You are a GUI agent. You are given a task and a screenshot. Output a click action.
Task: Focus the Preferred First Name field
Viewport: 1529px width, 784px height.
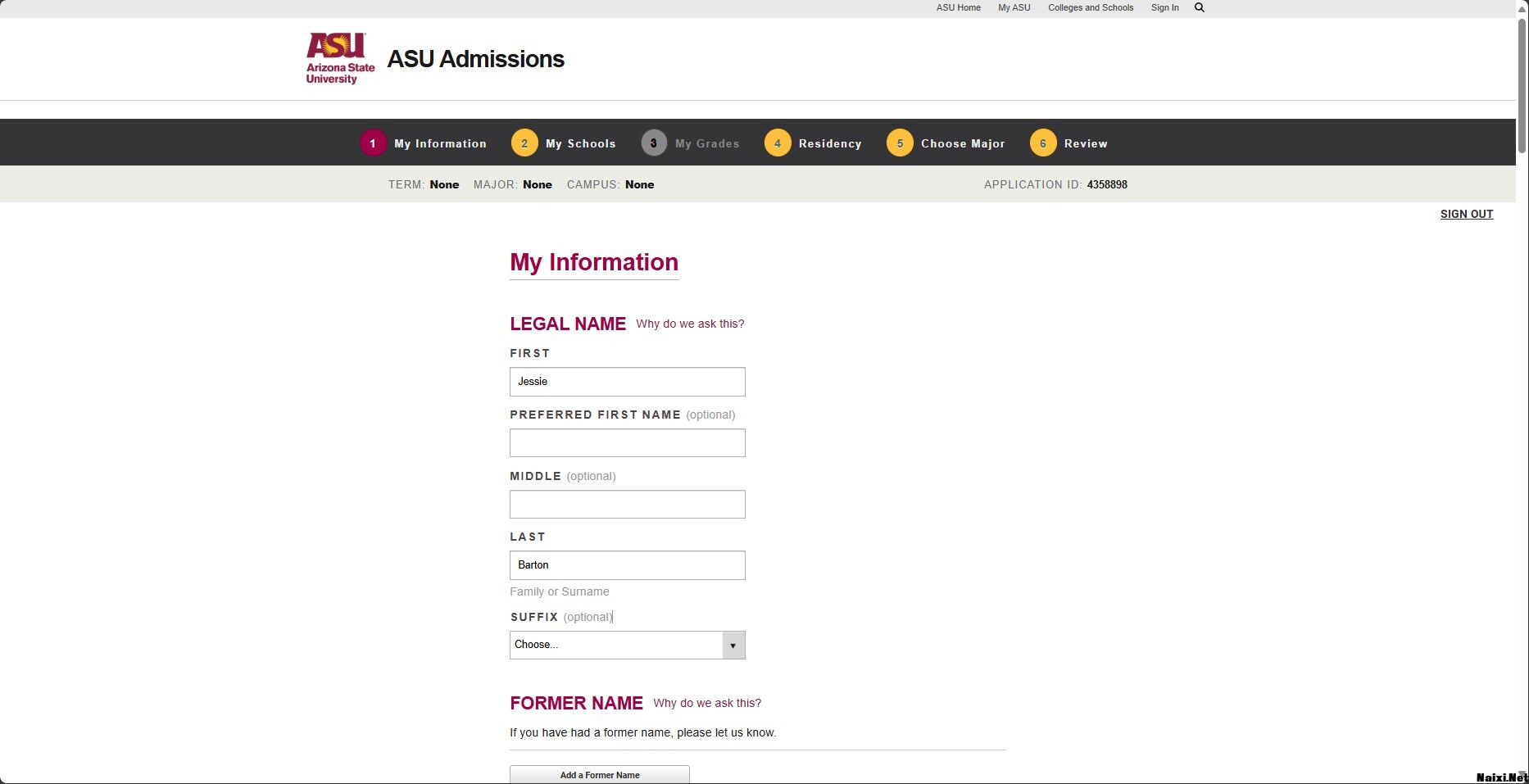click(x=627, y=443)
